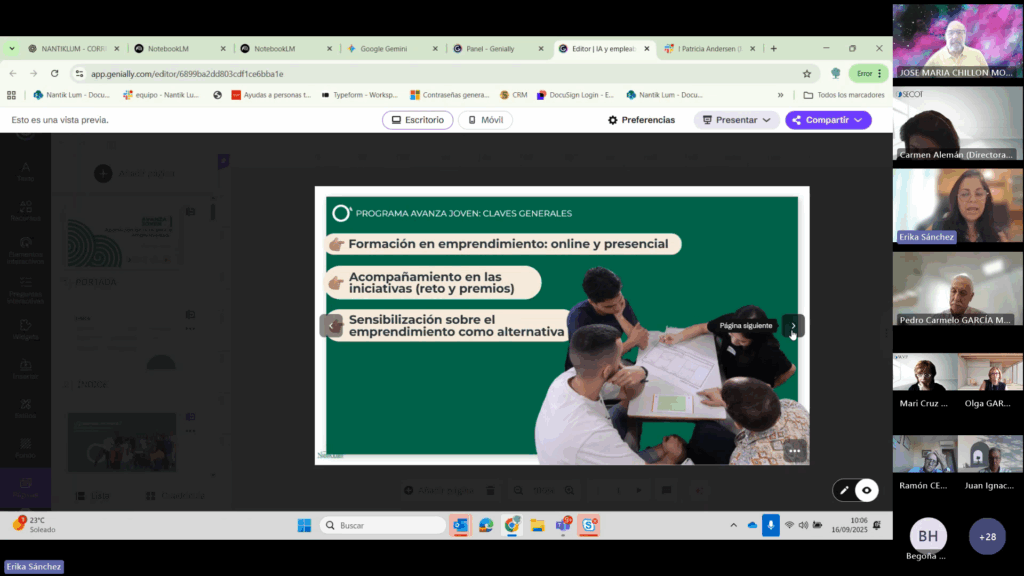Mute the microphone in the system tray
This screenshot has width=1024, height=576.
click(x=770, y=525)
